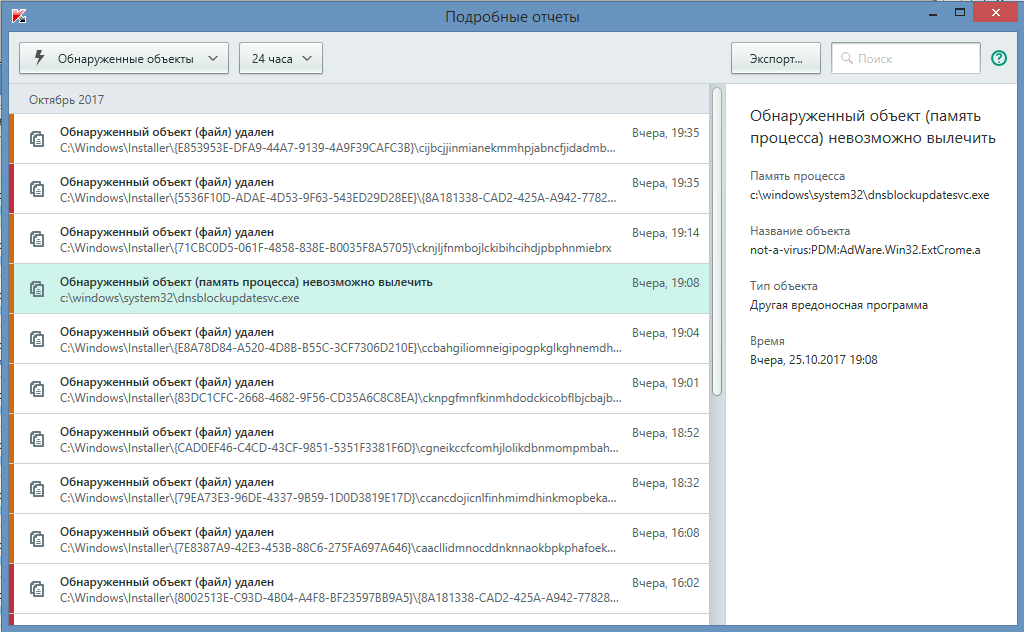The height and width of the screenshot is (632, 1024).
Task: Click the report icon on the 18:52 entry
Action: tap(37, 439)
